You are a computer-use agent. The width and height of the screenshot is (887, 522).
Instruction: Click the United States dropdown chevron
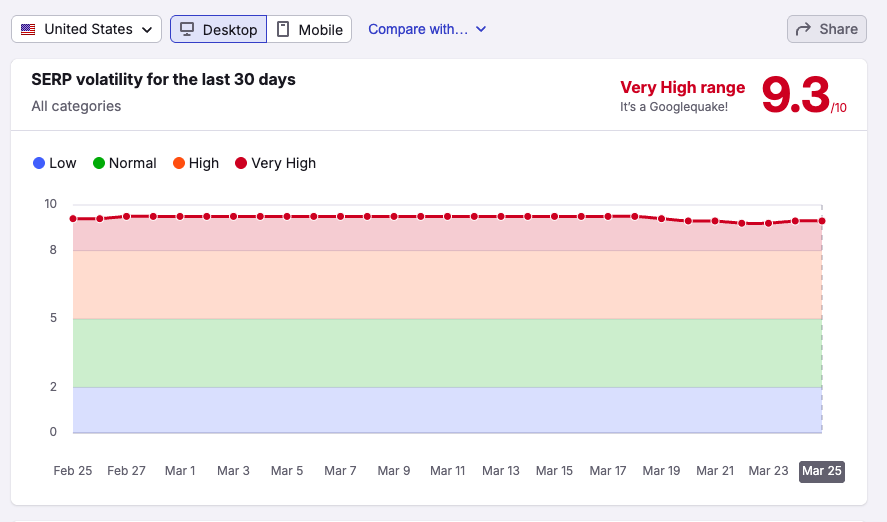tap(147, 30)
